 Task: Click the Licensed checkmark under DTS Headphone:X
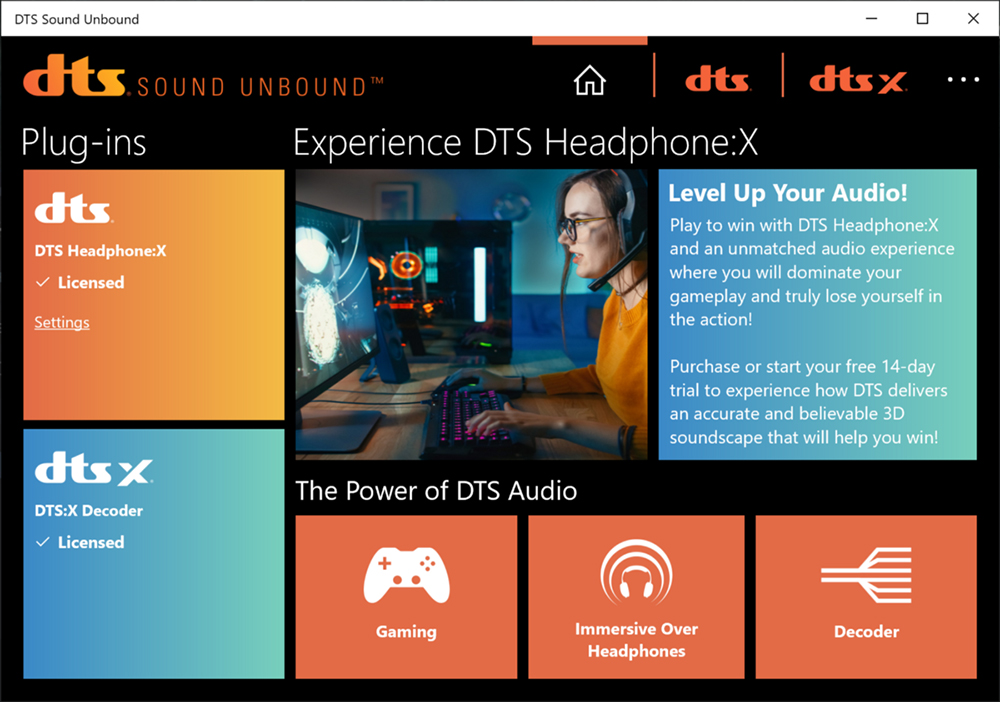click(43, 283)
